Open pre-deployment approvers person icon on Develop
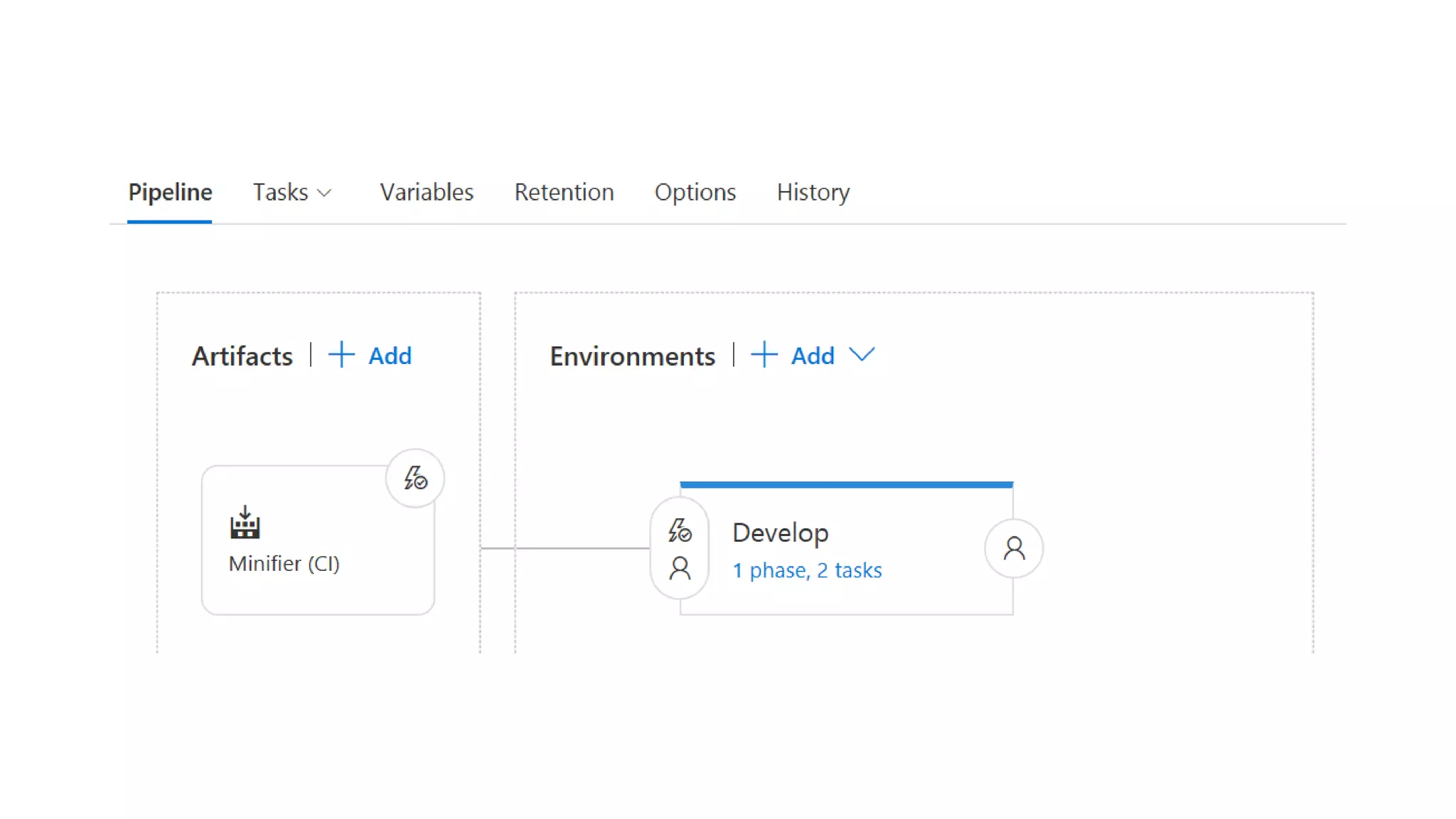The image size is (1456, 819). 680,568
